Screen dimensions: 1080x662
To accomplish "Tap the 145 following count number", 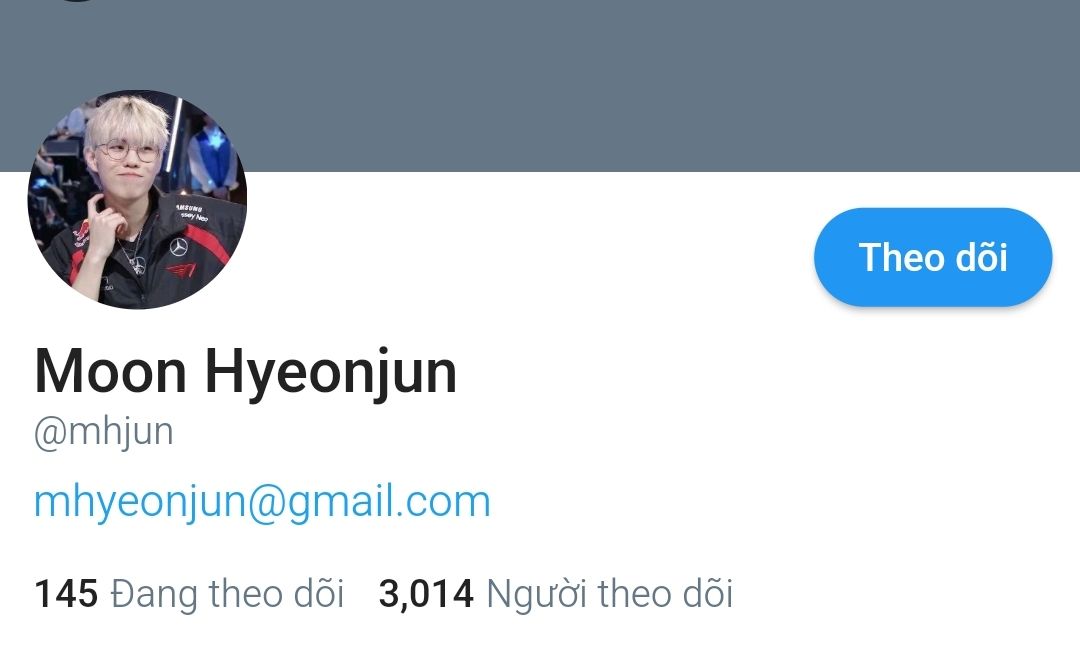I will [x=66, y=594].
